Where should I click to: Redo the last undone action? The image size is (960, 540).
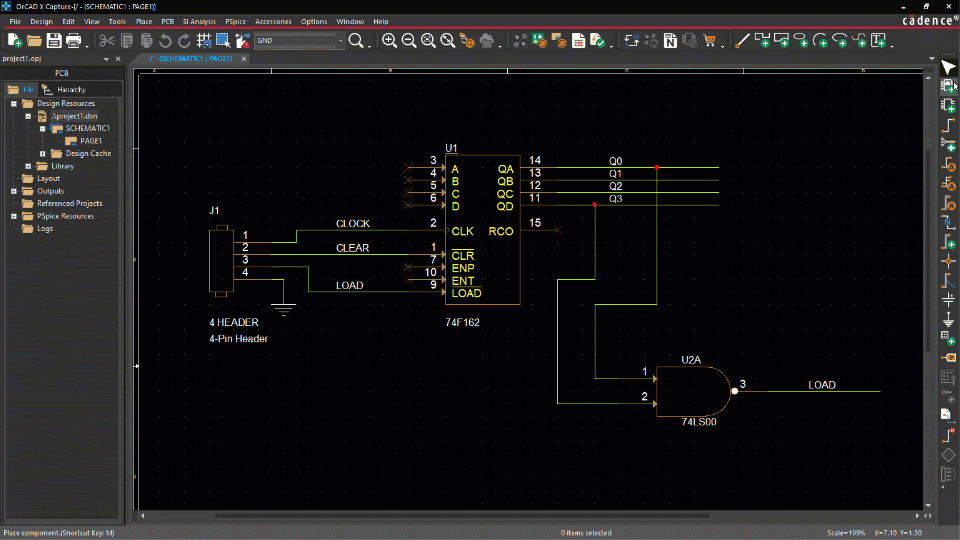[x=184, y=41]
